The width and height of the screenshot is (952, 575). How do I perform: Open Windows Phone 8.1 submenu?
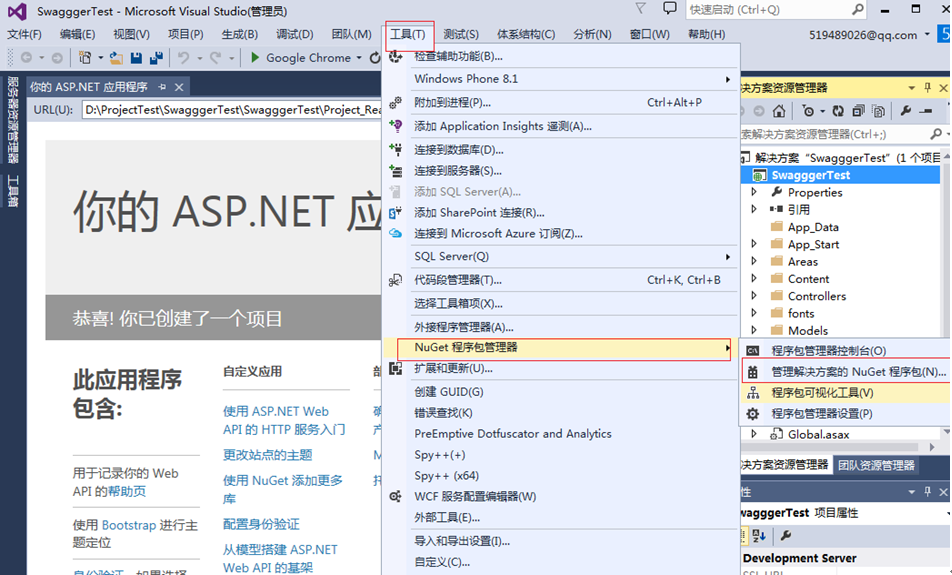[561, 79]
